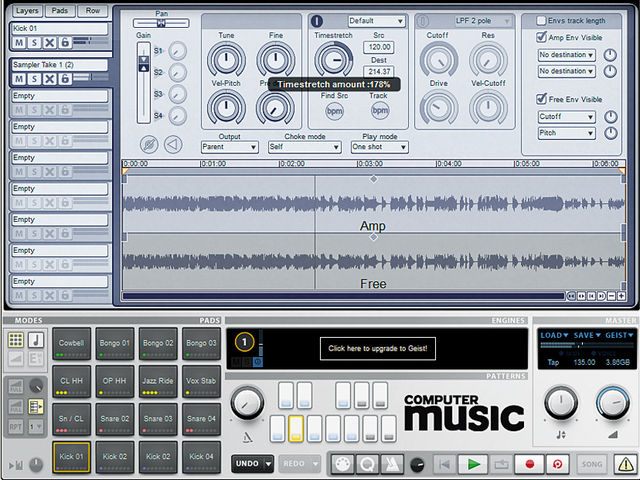The width and height of the screenshot is (640, 480).
Task: Start playback with green play button
Action: pos(473,464)
